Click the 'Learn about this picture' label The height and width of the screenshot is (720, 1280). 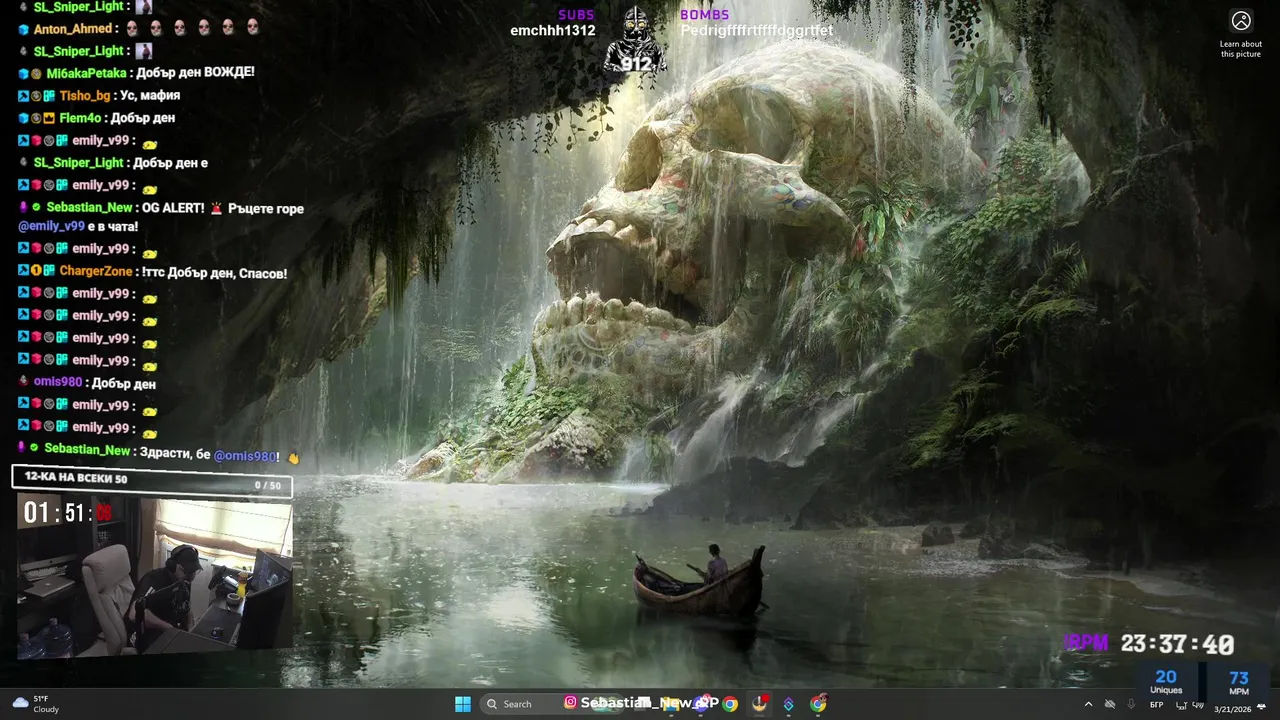coord(1241,49)
